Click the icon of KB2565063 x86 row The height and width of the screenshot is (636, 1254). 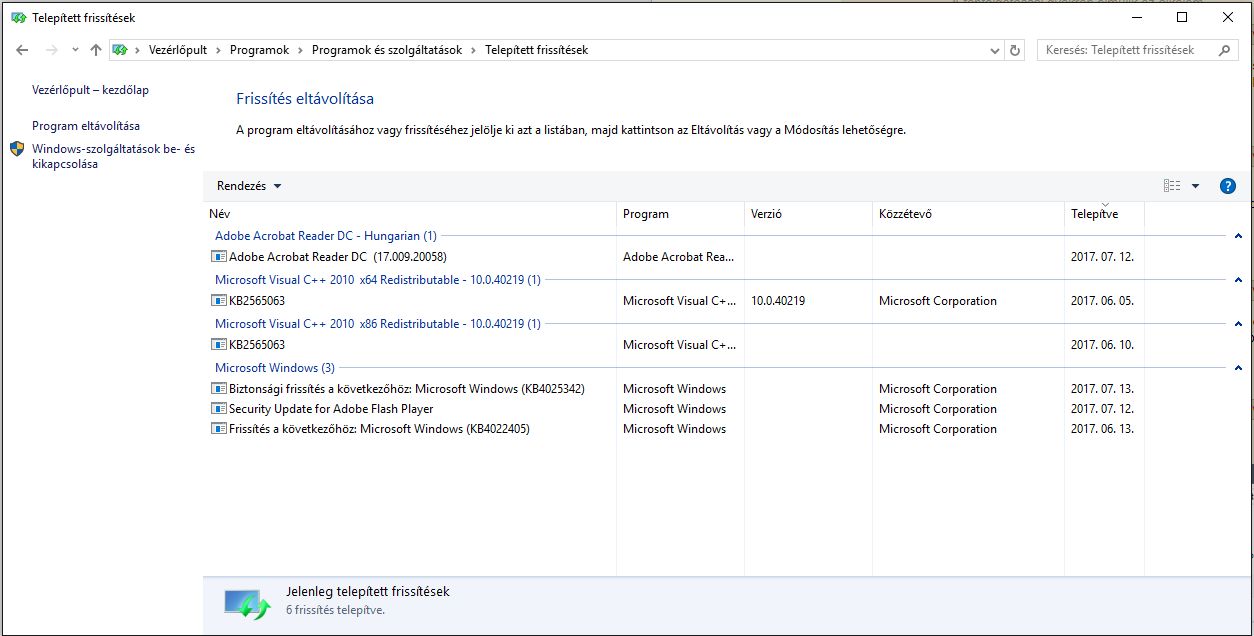point(219,345)
